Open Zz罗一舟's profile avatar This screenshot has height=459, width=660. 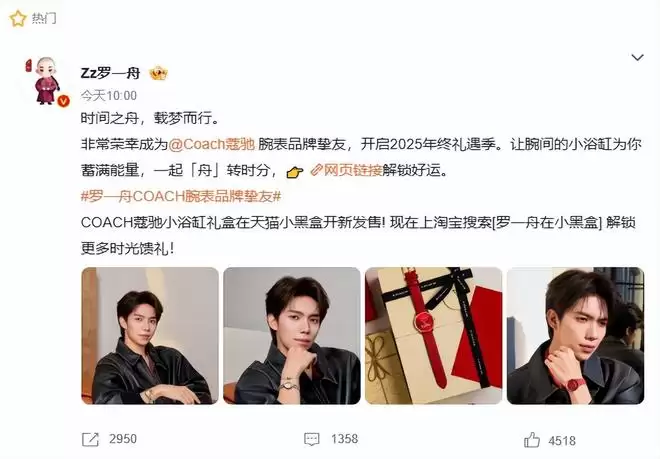pos(45,80)
